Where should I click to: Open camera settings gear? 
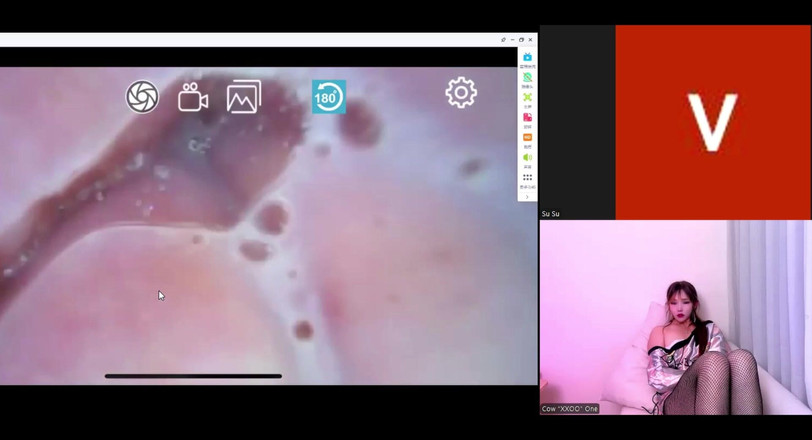point(461,93)
